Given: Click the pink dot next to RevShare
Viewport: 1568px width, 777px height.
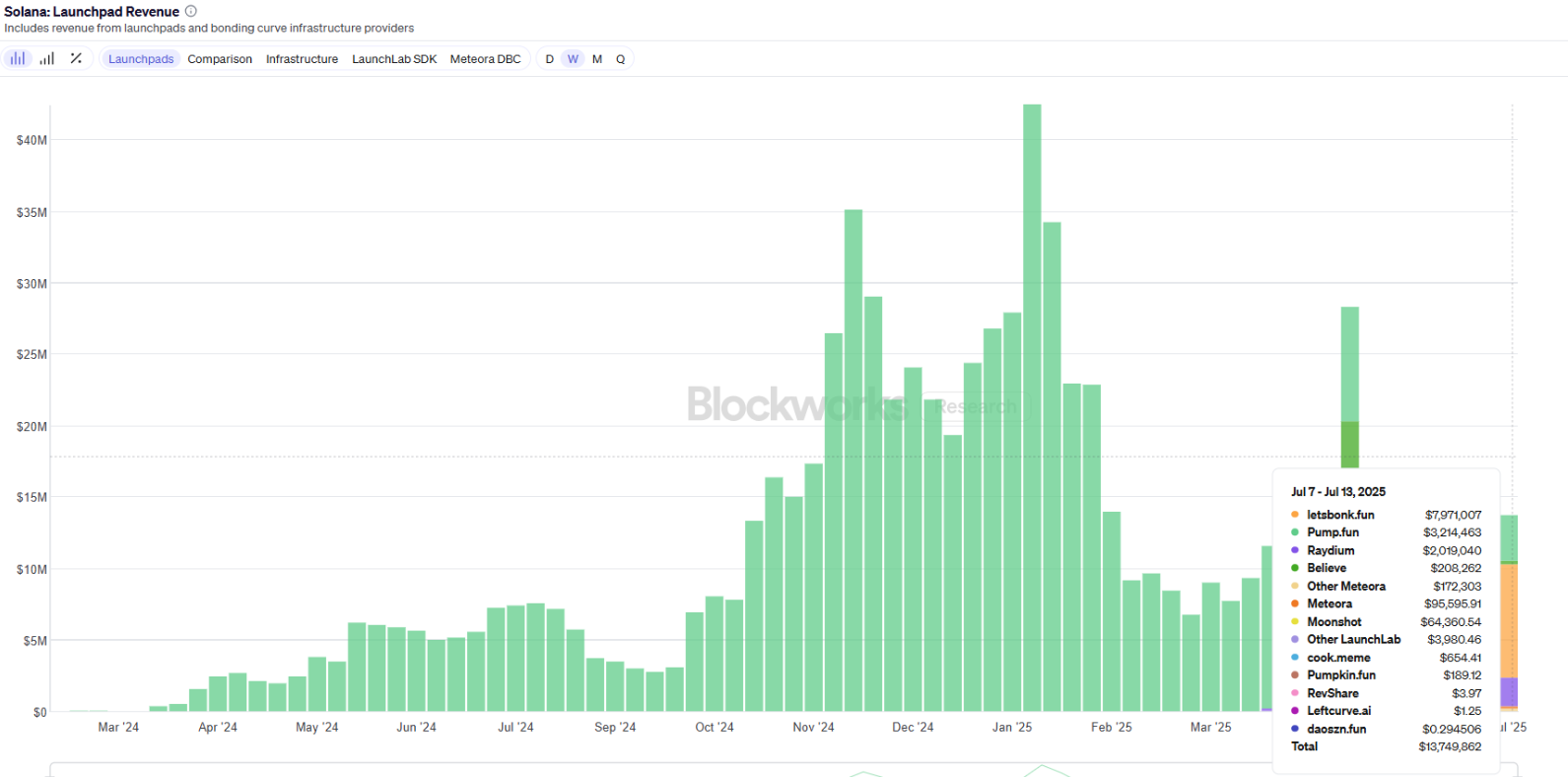Looking at the screenshot, I should coord(1295,693).
